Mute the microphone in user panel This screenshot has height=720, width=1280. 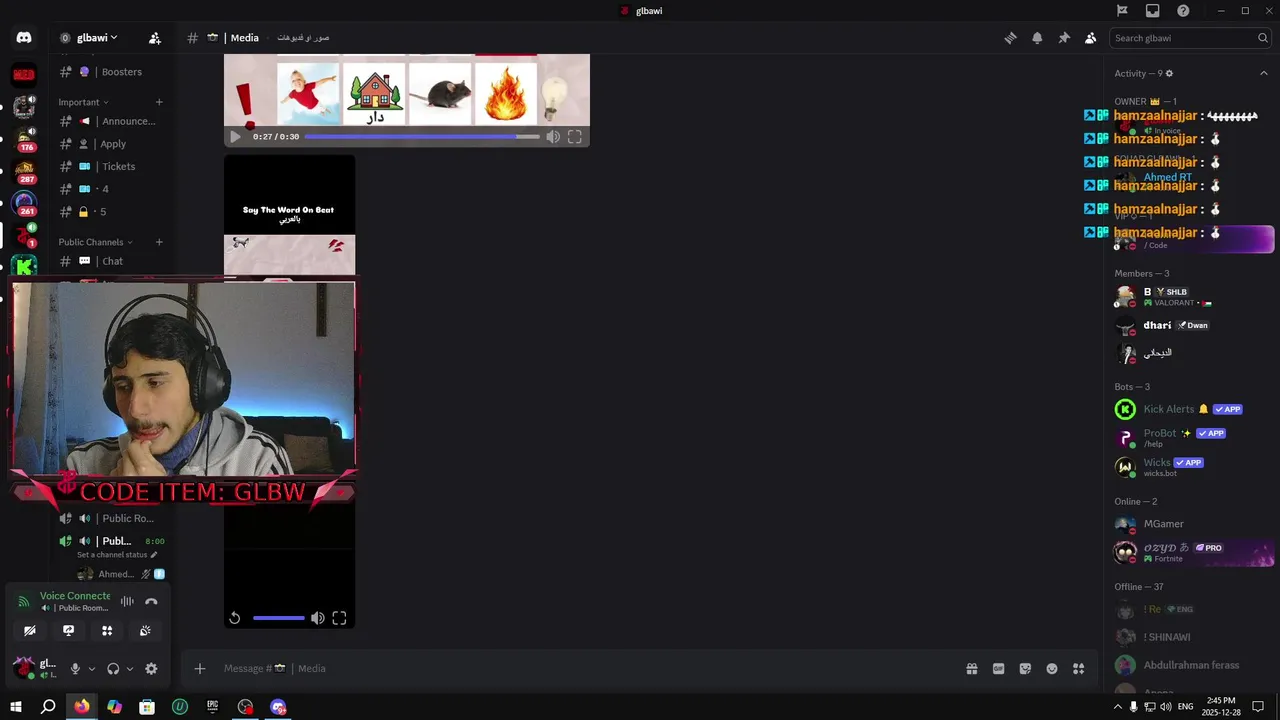(75, 669)
